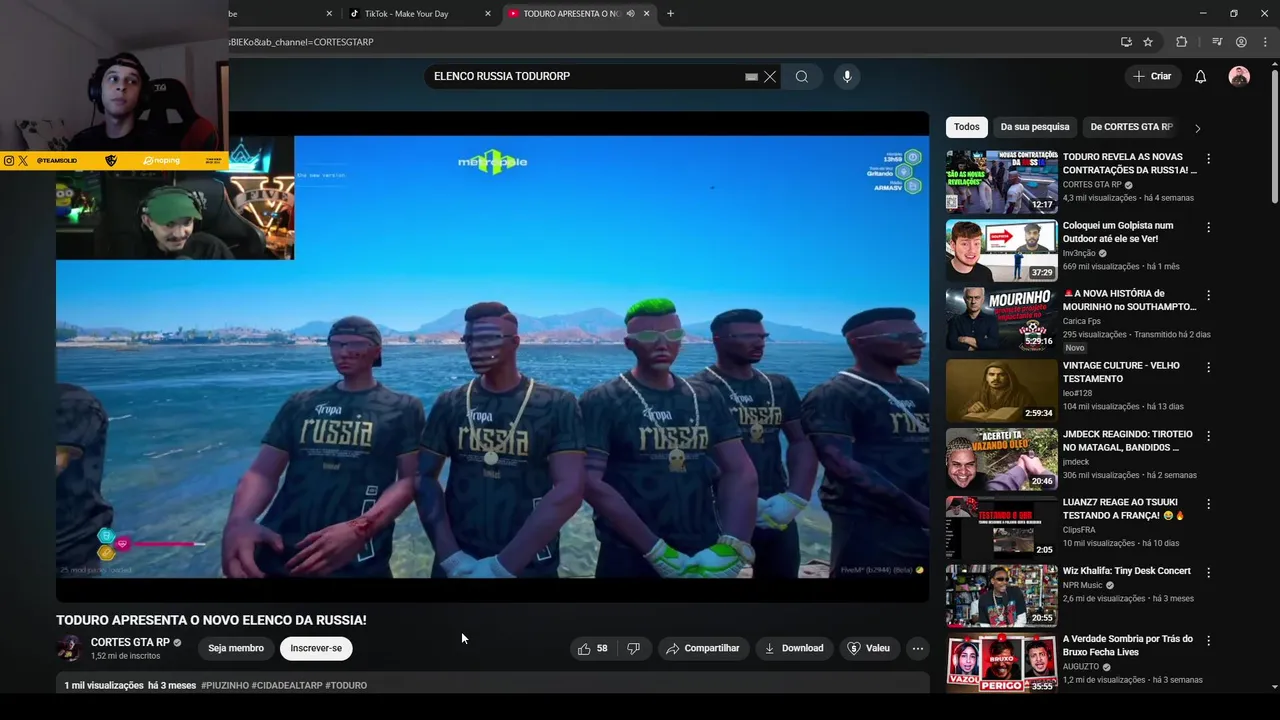
Task: Open options for LUANZ7 REAGE video
Action: (x=1208, y=504)
